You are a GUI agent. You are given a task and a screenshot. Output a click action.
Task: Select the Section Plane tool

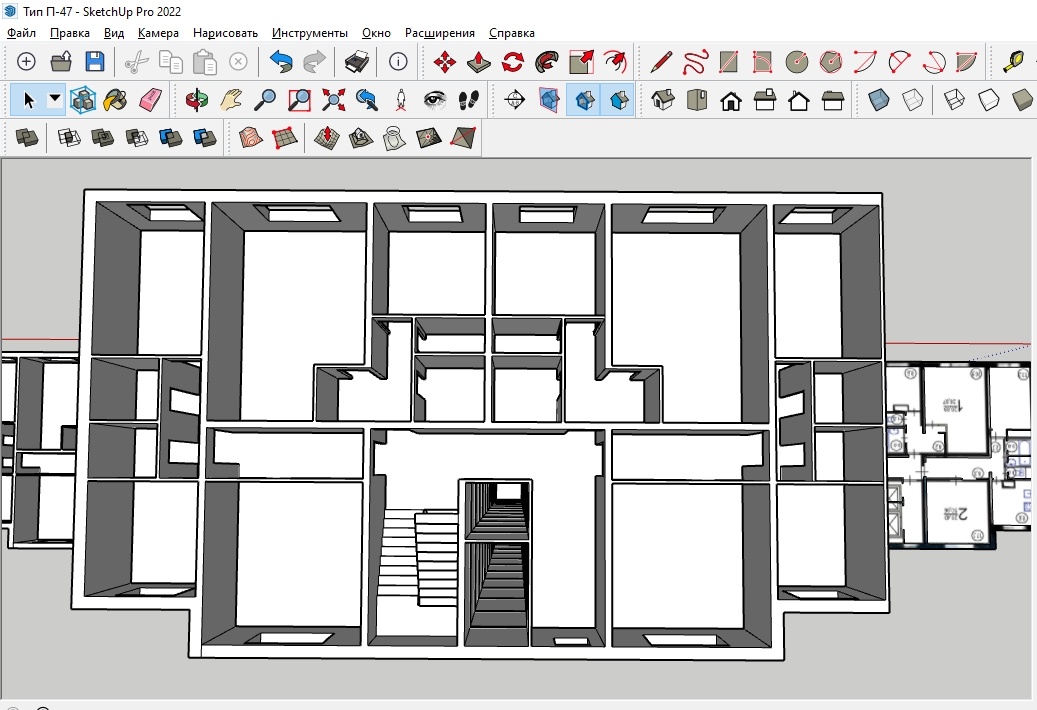point(515,100)
